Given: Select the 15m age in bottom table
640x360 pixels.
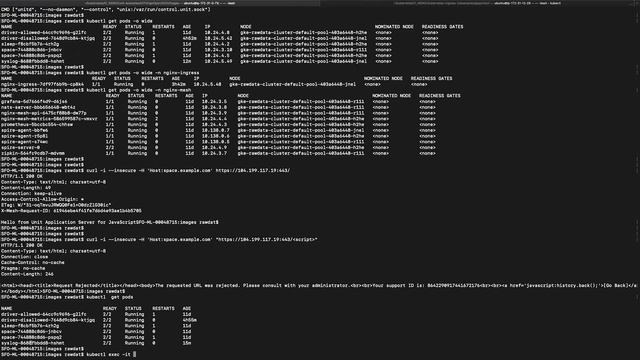Looking at the screenshot, I should [187, 343].
